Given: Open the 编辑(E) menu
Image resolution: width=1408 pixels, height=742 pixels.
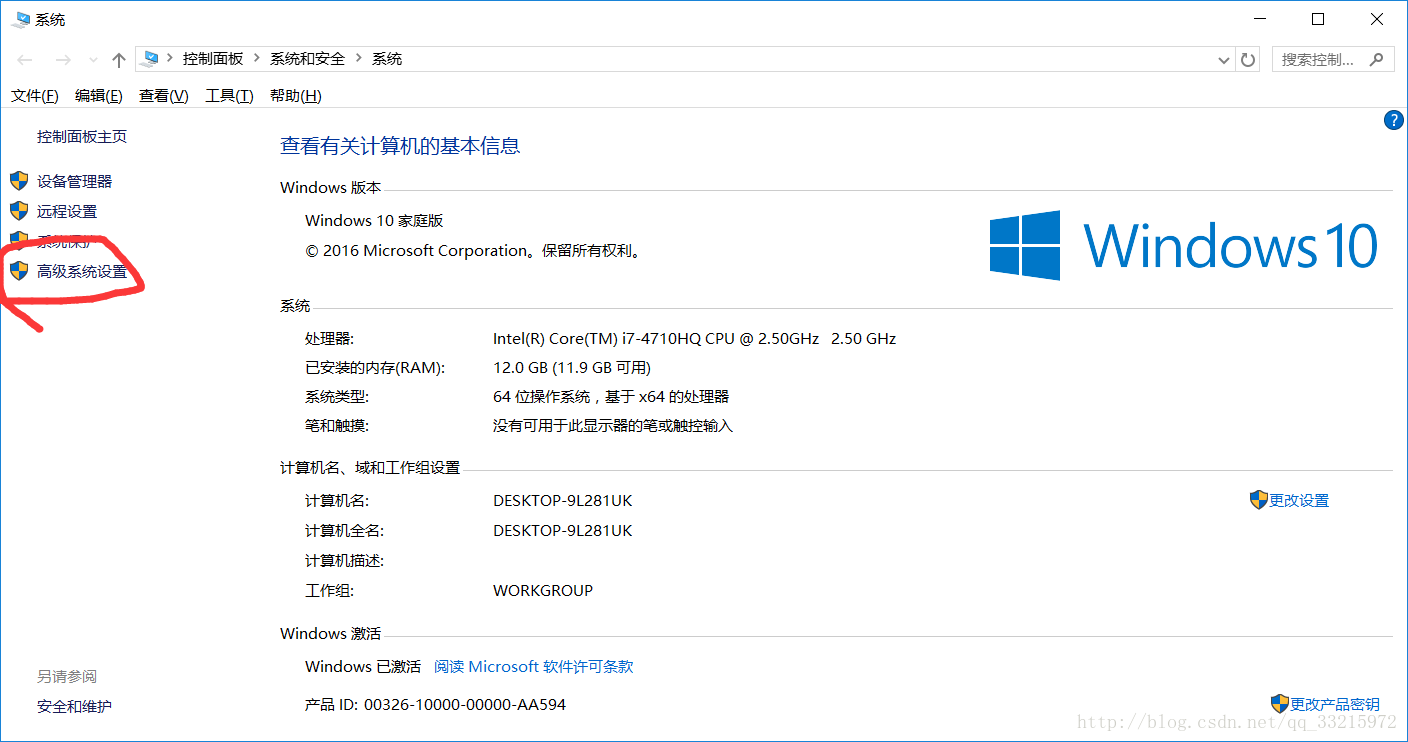Looking at the screenshot, I should pos(99,96).
